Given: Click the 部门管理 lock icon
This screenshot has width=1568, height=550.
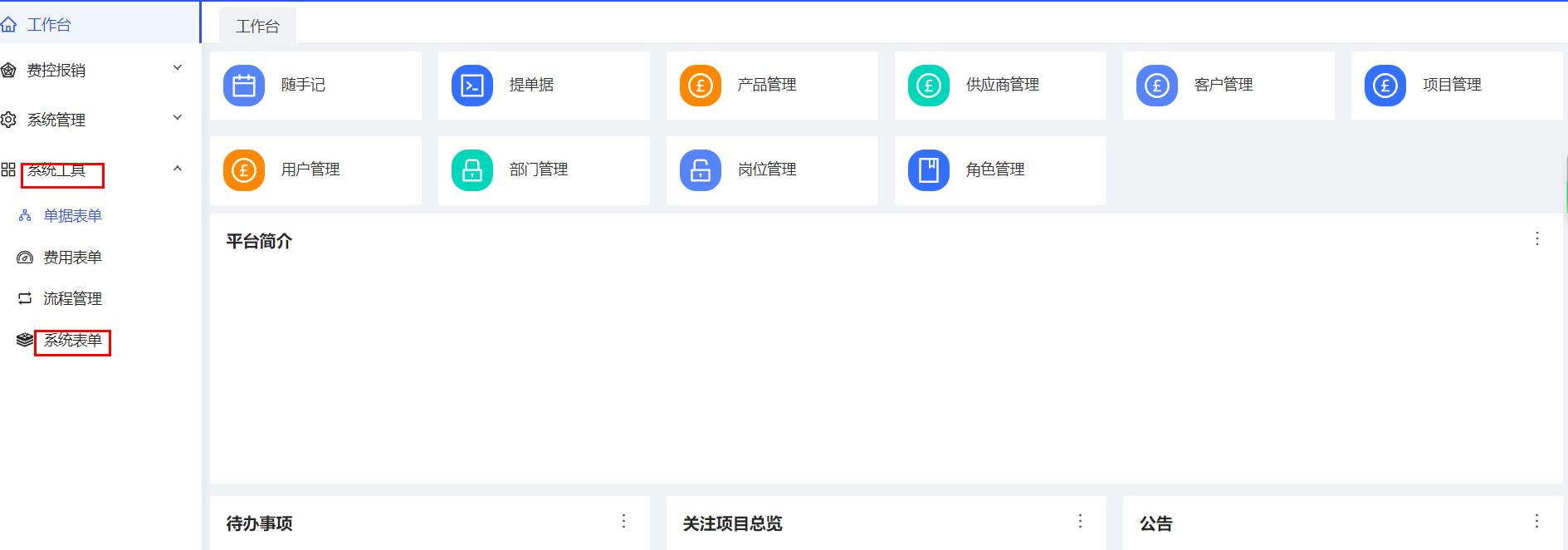Looking at the screenshot, I should [471, 170].
